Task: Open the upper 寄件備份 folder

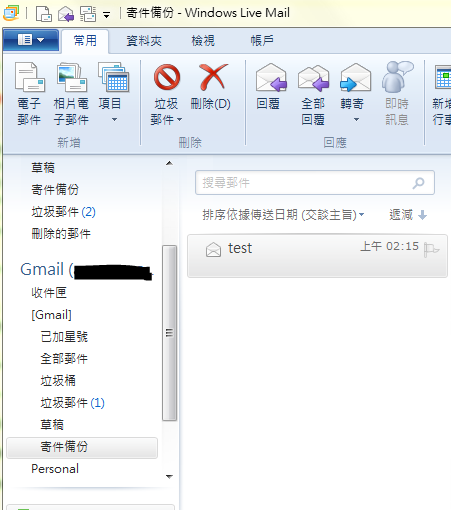Action: 55,190
